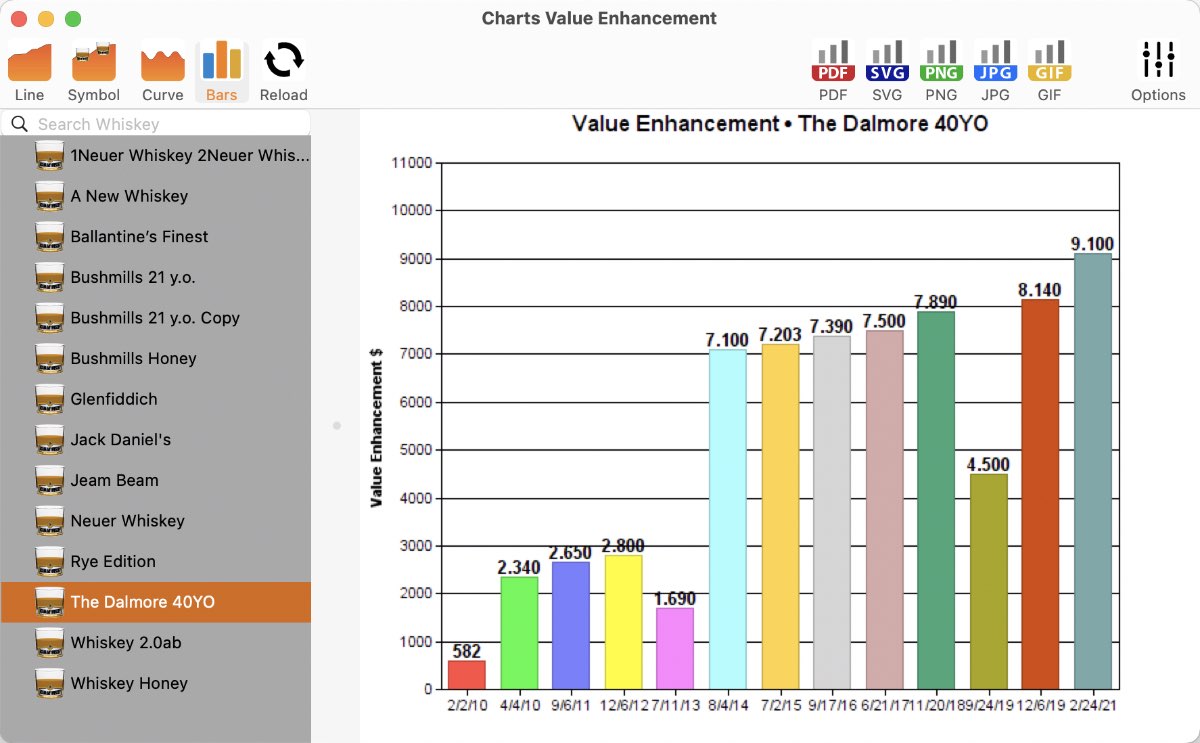Screen dimensions: 1200x743
Task: Click the Value Enhancement $ axis label
Action: pyautogui.click(x=377, y=427)
